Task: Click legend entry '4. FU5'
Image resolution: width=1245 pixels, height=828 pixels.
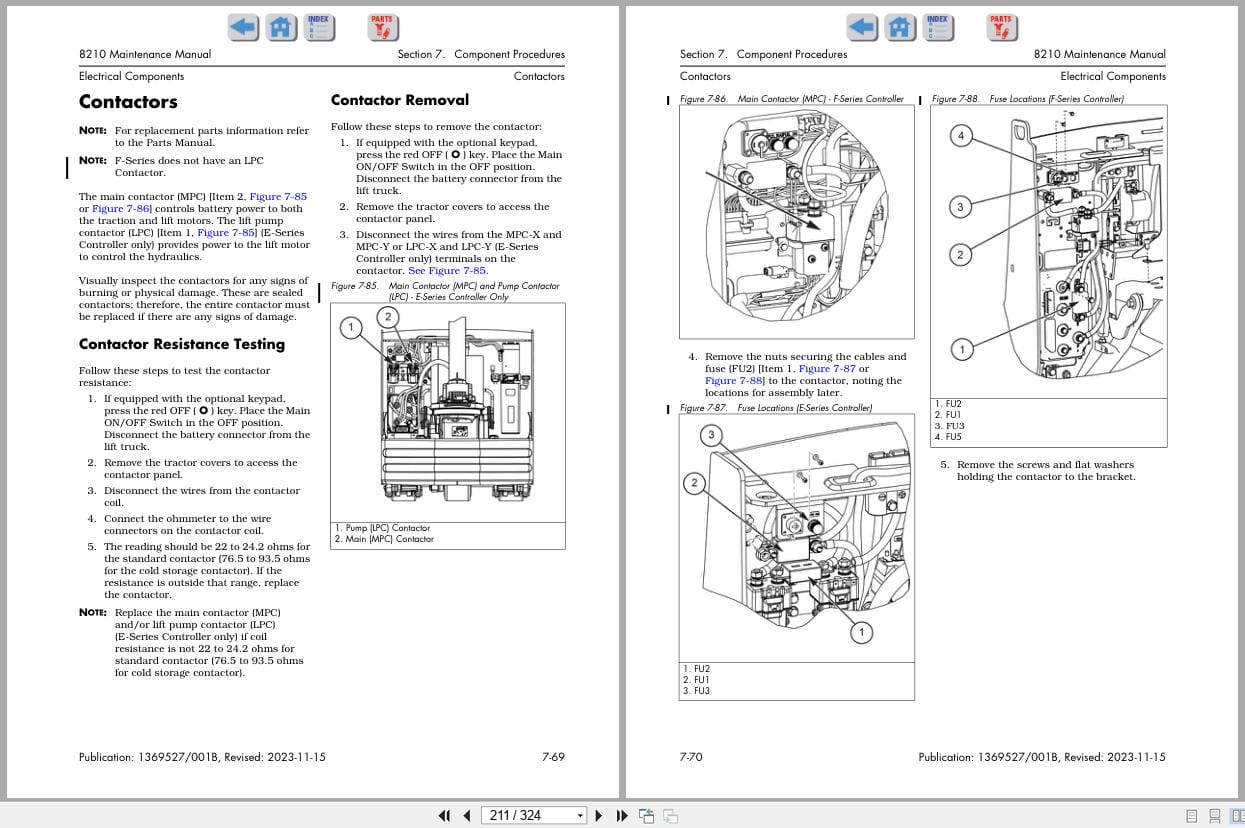Action: pos(948,437)
